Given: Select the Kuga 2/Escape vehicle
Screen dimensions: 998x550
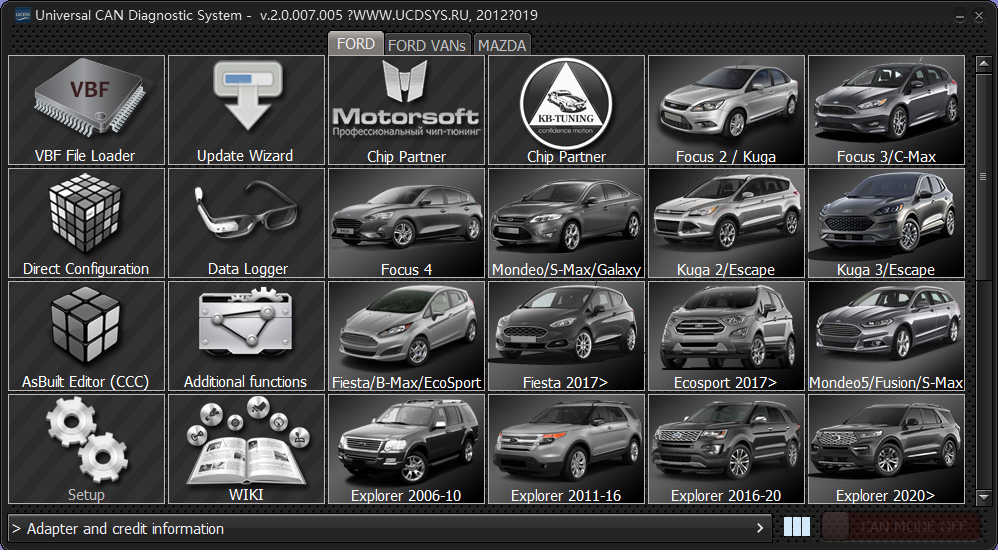Looking at the screenshot, I should pos(726,223).
